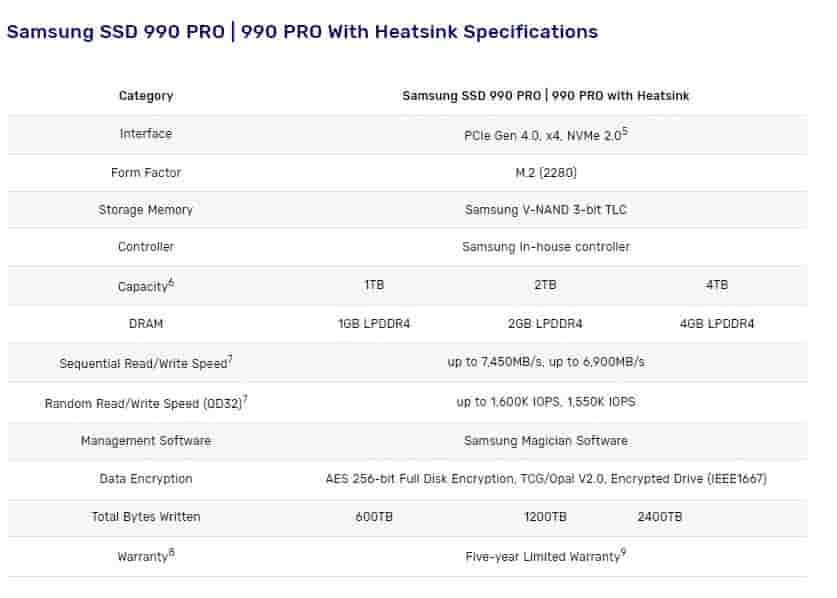
Task: Click the 600TB Total Bytes Written value
Action: [x=374, y=517]
